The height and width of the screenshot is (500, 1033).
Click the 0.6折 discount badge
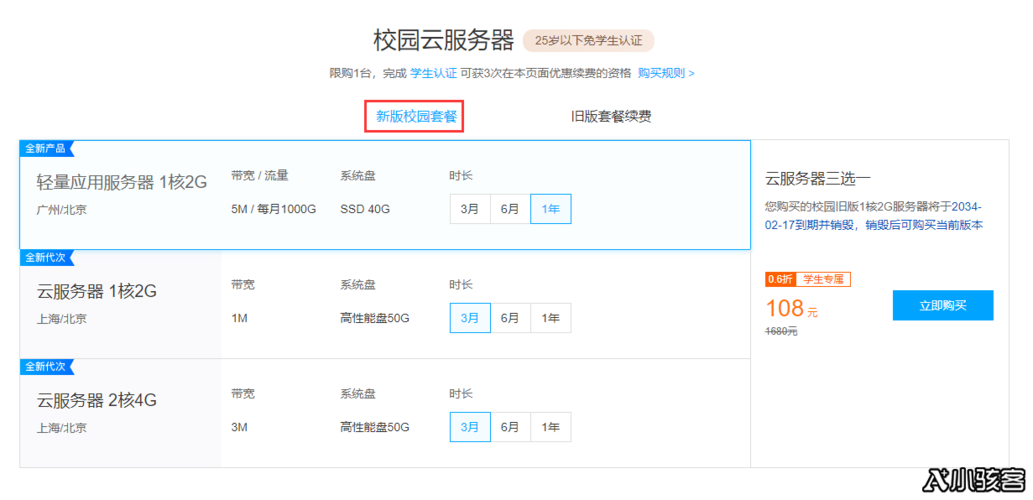pyautogui.click(x=780, y=279)
